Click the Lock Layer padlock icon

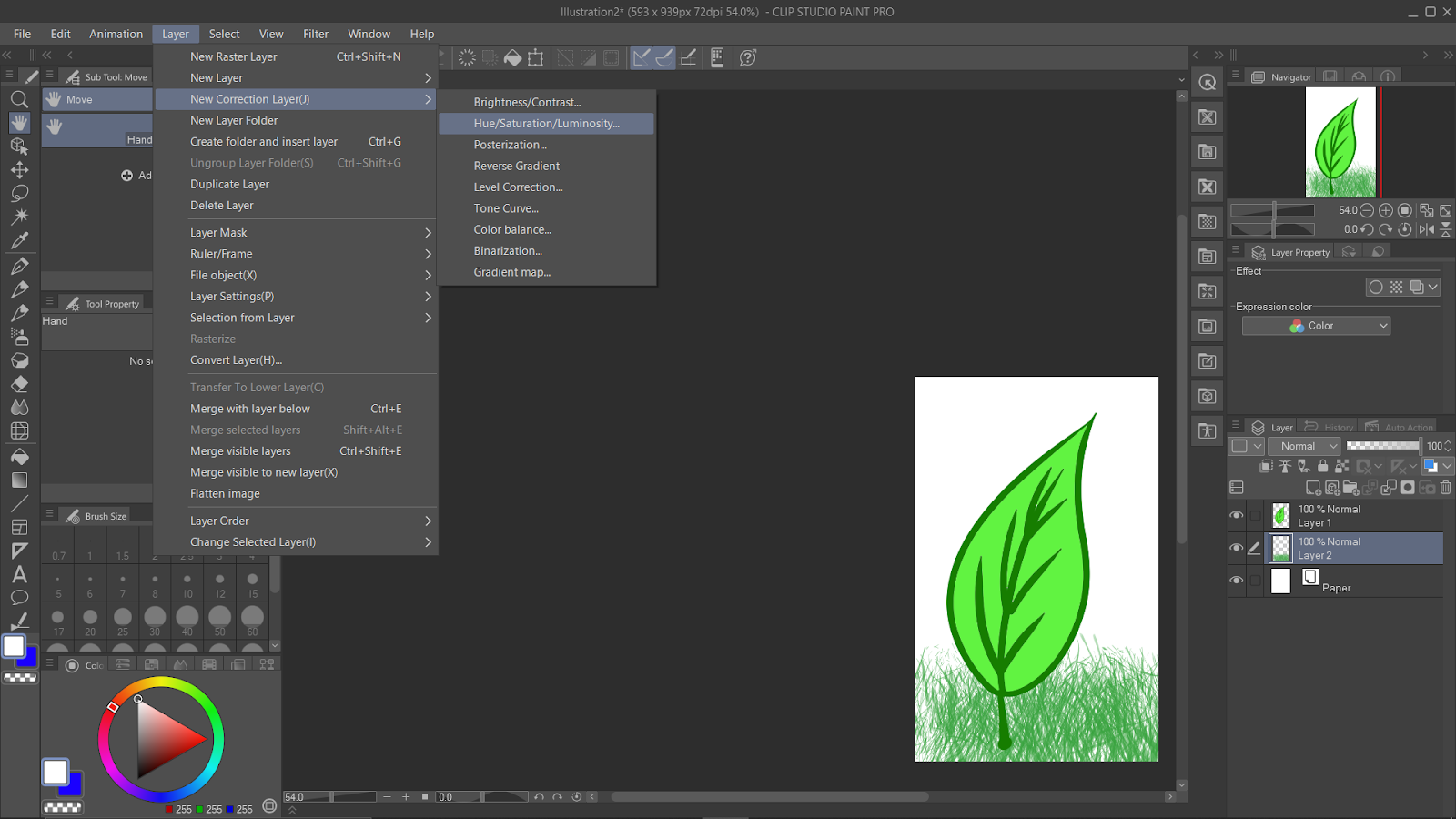coord(1323,466)
